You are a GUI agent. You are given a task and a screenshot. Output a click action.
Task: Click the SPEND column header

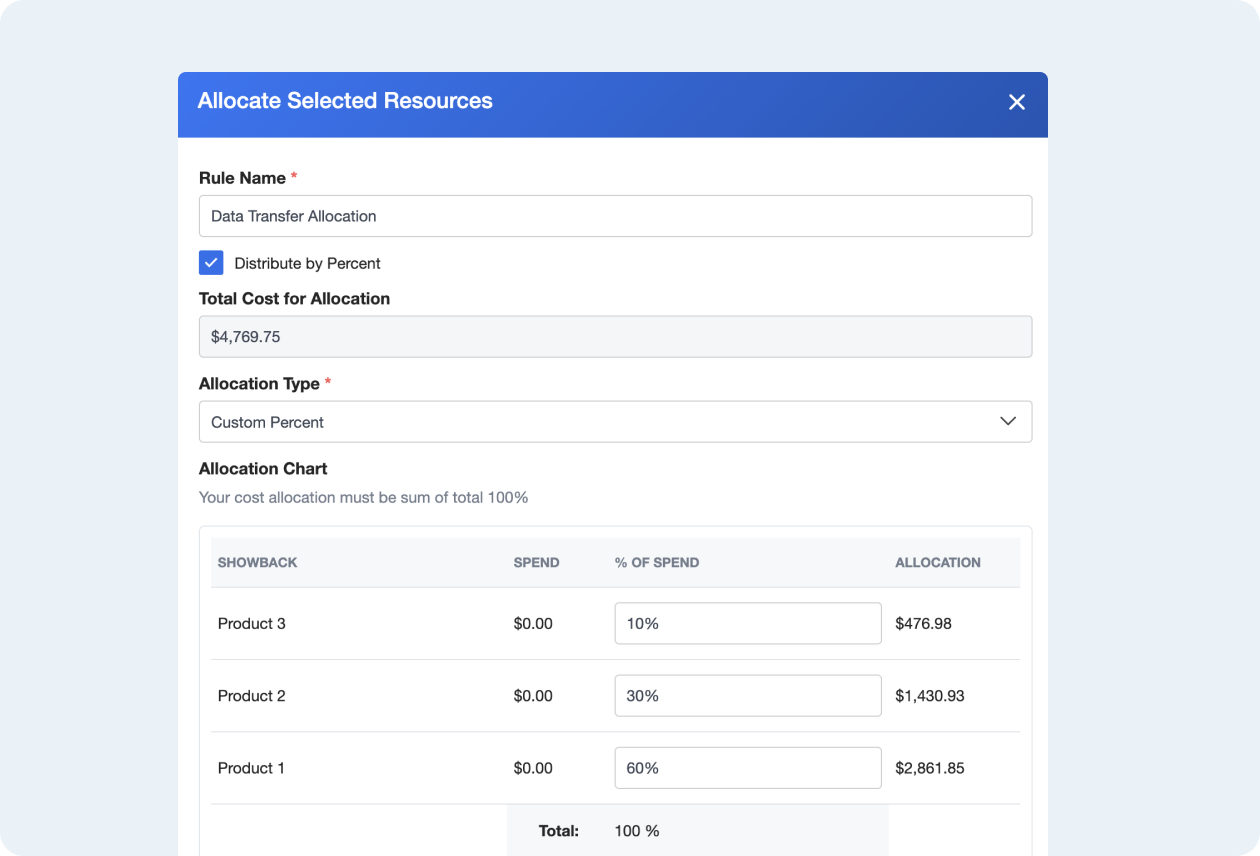[536, 563]
